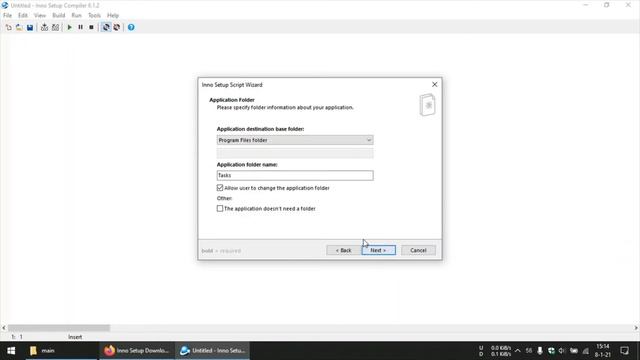Click the New script toolbar icon

pos(9,27)
